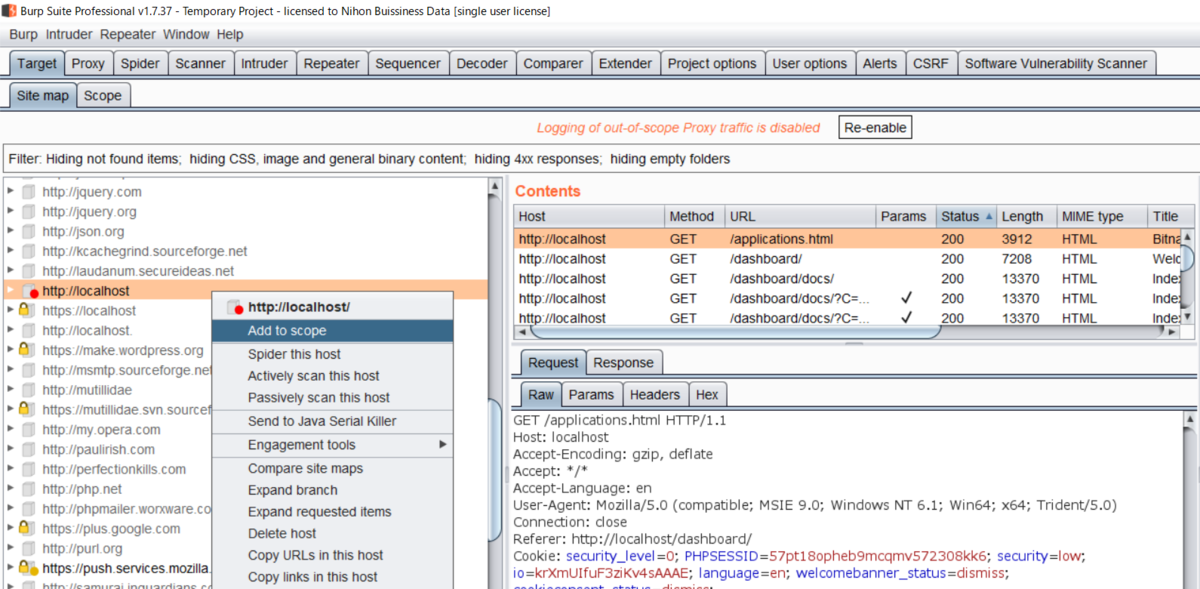Image resolution: width=1200 pixels, height=589 pixels.
Task: Select the /applications.html row in Contents
Action: pos(847,239)
